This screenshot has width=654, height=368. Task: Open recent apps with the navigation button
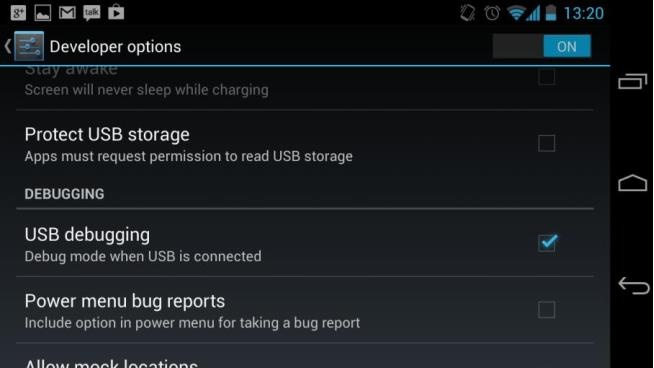[632, 81]
